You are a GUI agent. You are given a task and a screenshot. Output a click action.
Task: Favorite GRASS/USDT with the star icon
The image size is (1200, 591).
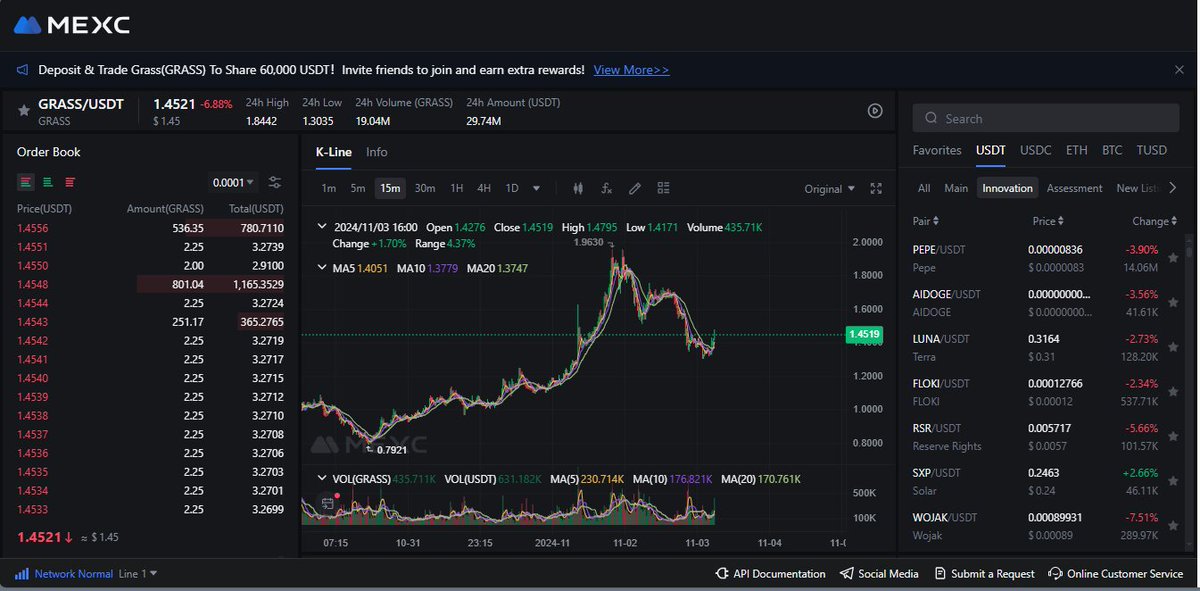click(x=23, y=110)
